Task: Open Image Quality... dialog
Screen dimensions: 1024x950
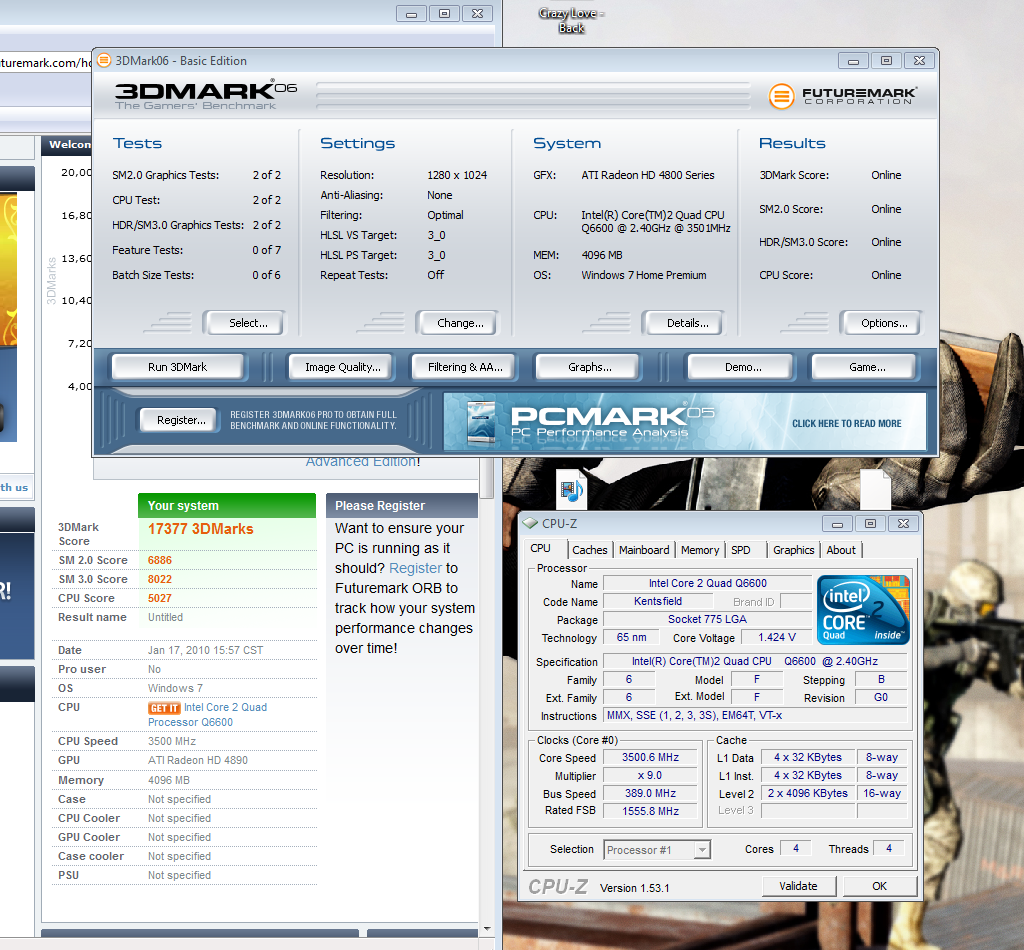Action: (343, 367)
